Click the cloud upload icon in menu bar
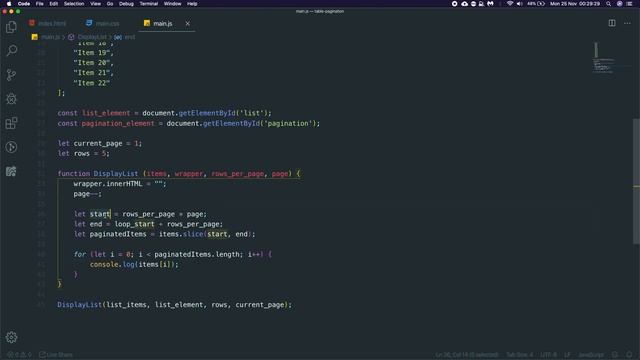The height and width of the screenshot is (360, 640). click(464, 4)
